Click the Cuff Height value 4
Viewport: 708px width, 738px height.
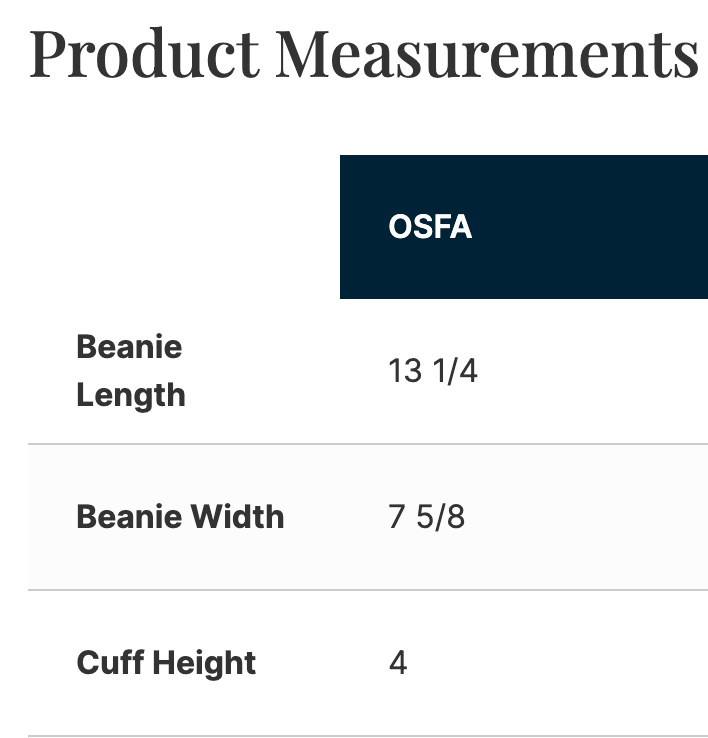398,663
